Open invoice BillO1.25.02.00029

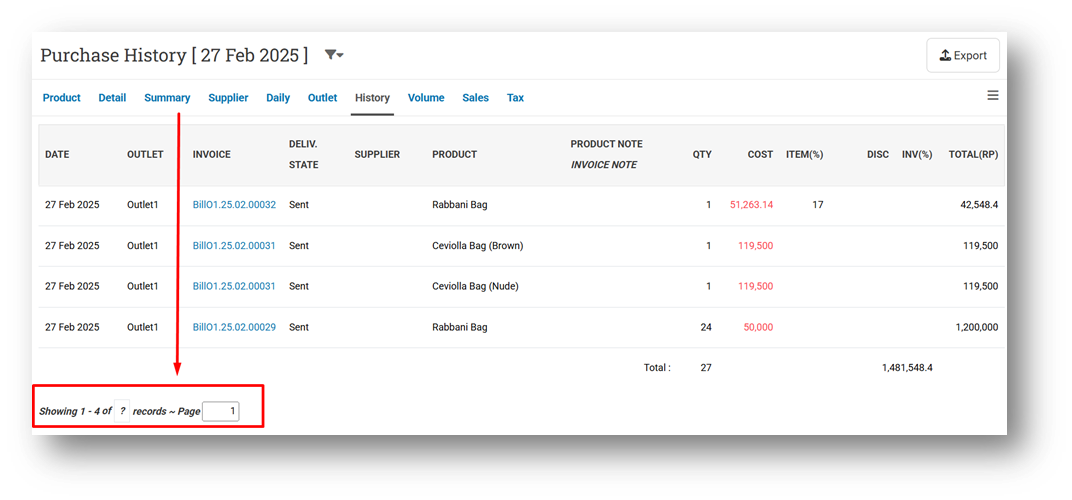(234, 327)
